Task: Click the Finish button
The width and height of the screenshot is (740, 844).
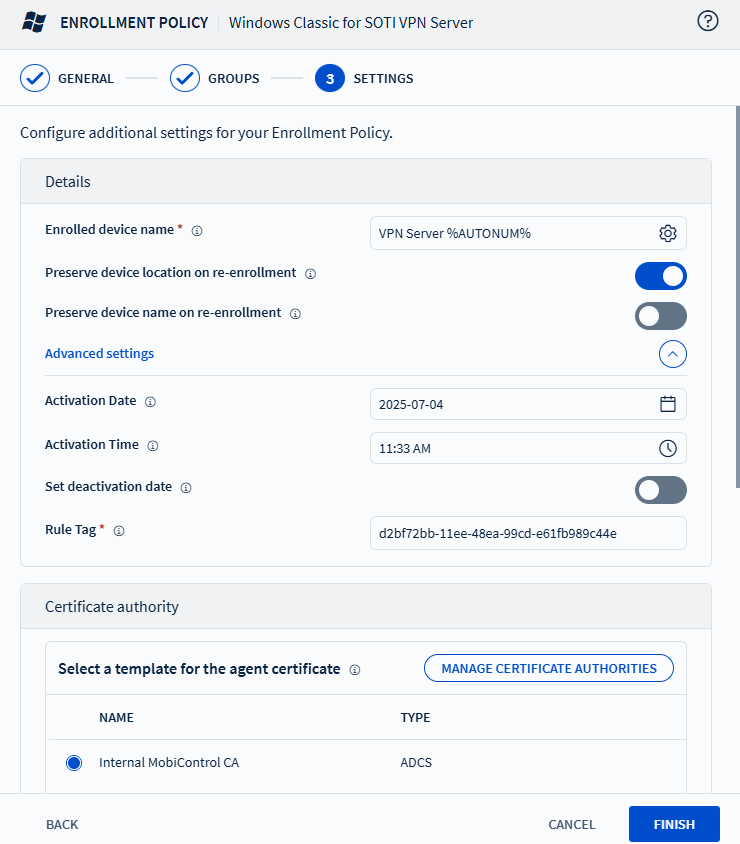Action: (674, 824)
